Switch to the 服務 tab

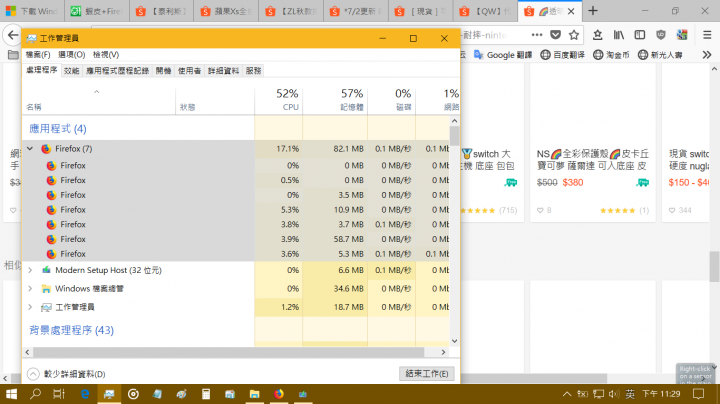click(x=253, y=71)
